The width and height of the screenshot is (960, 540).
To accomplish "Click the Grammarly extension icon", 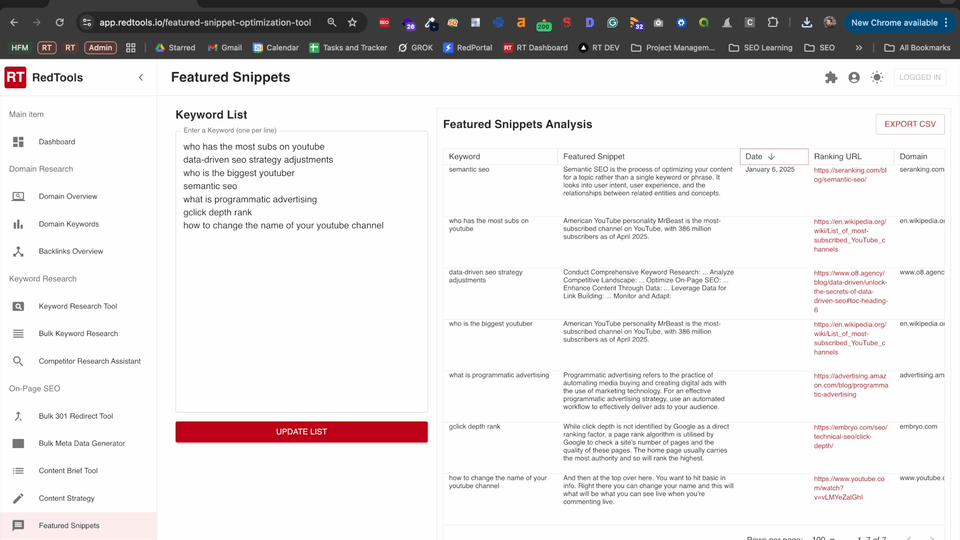I will (x=612, y=23).
